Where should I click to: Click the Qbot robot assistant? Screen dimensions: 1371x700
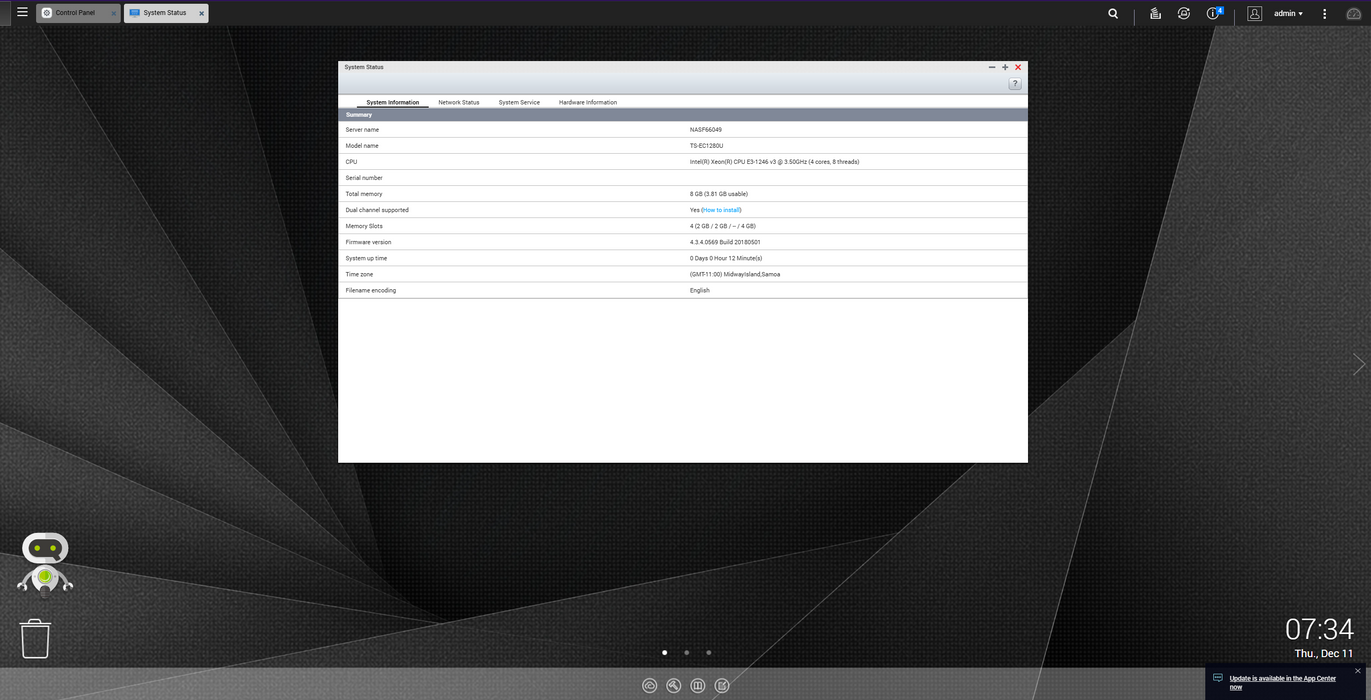45,562
